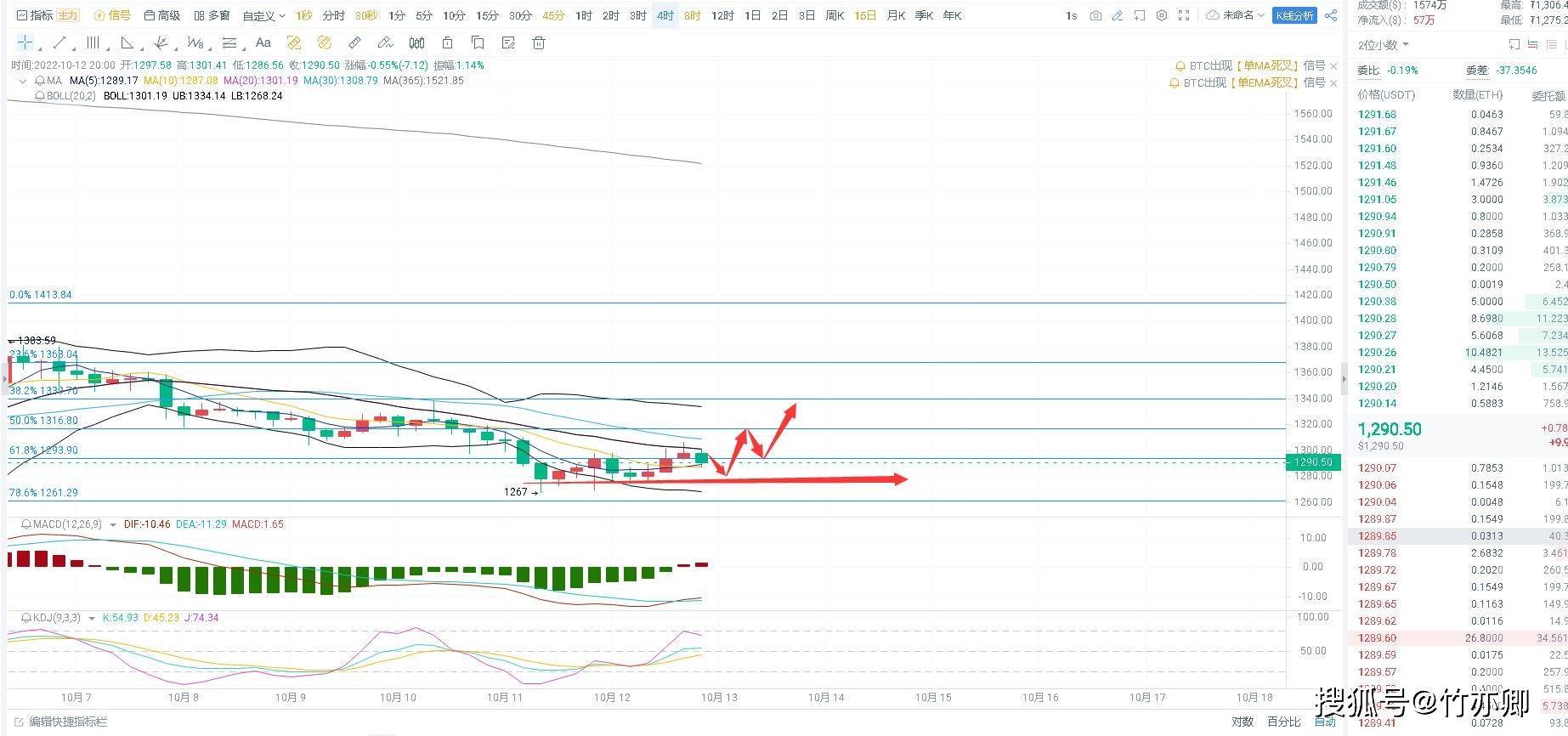Click the trash can delete drawings icon

pyautogui.click(x=538, y=42)
